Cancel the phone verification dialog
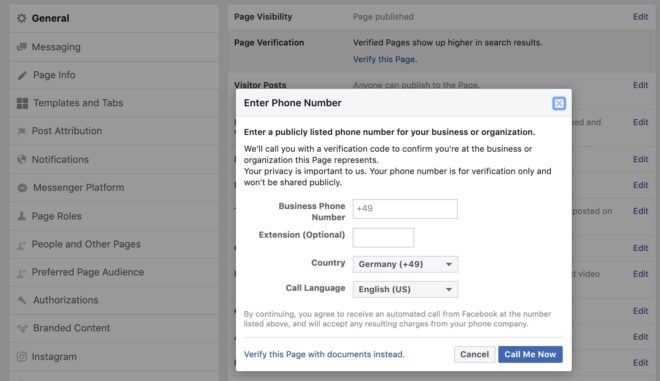The width and height of the screenshot is (660, 381). coord(474,354)
